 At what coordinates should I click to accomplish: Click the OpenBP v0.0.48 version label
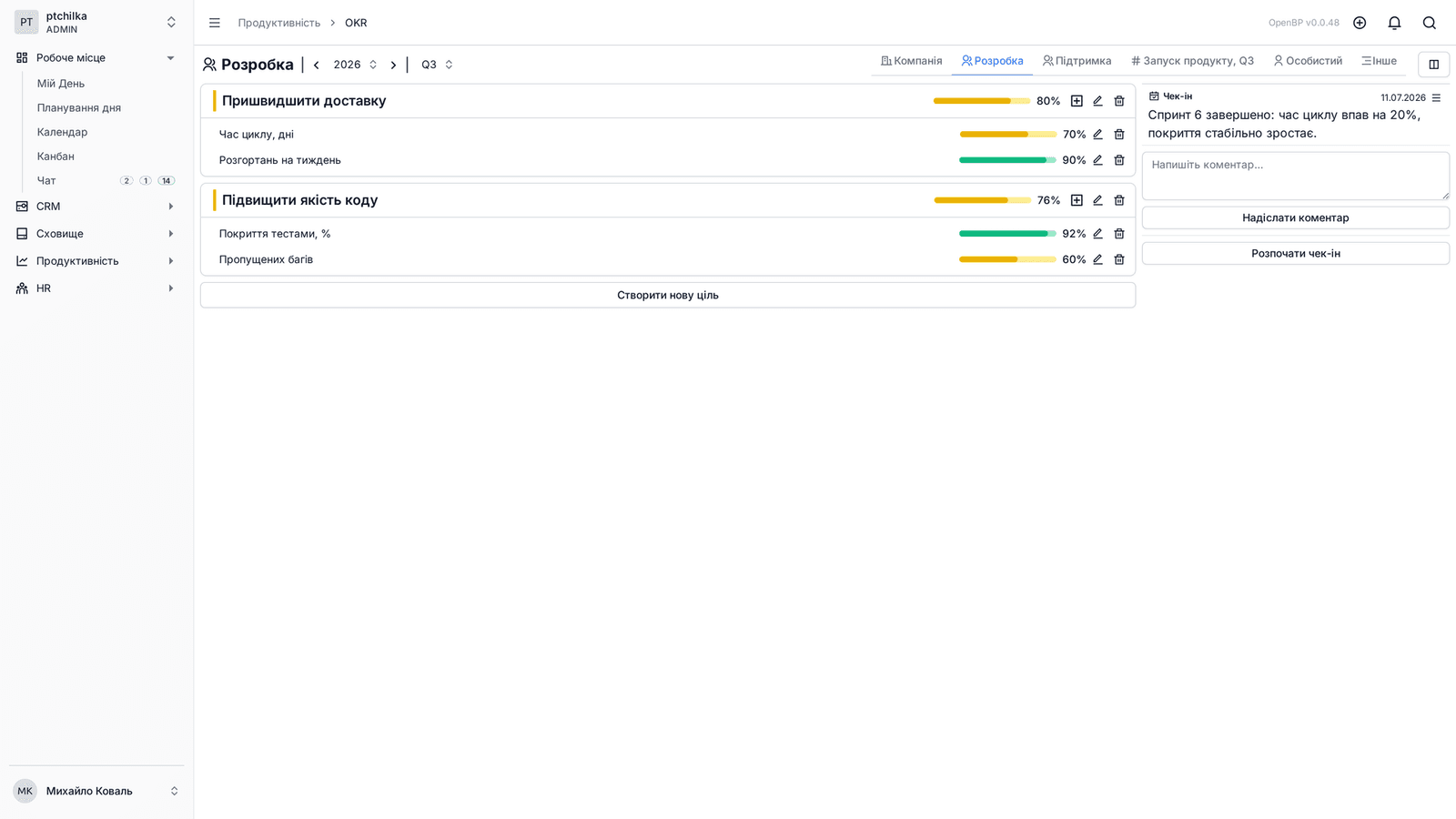point(1304,23)
